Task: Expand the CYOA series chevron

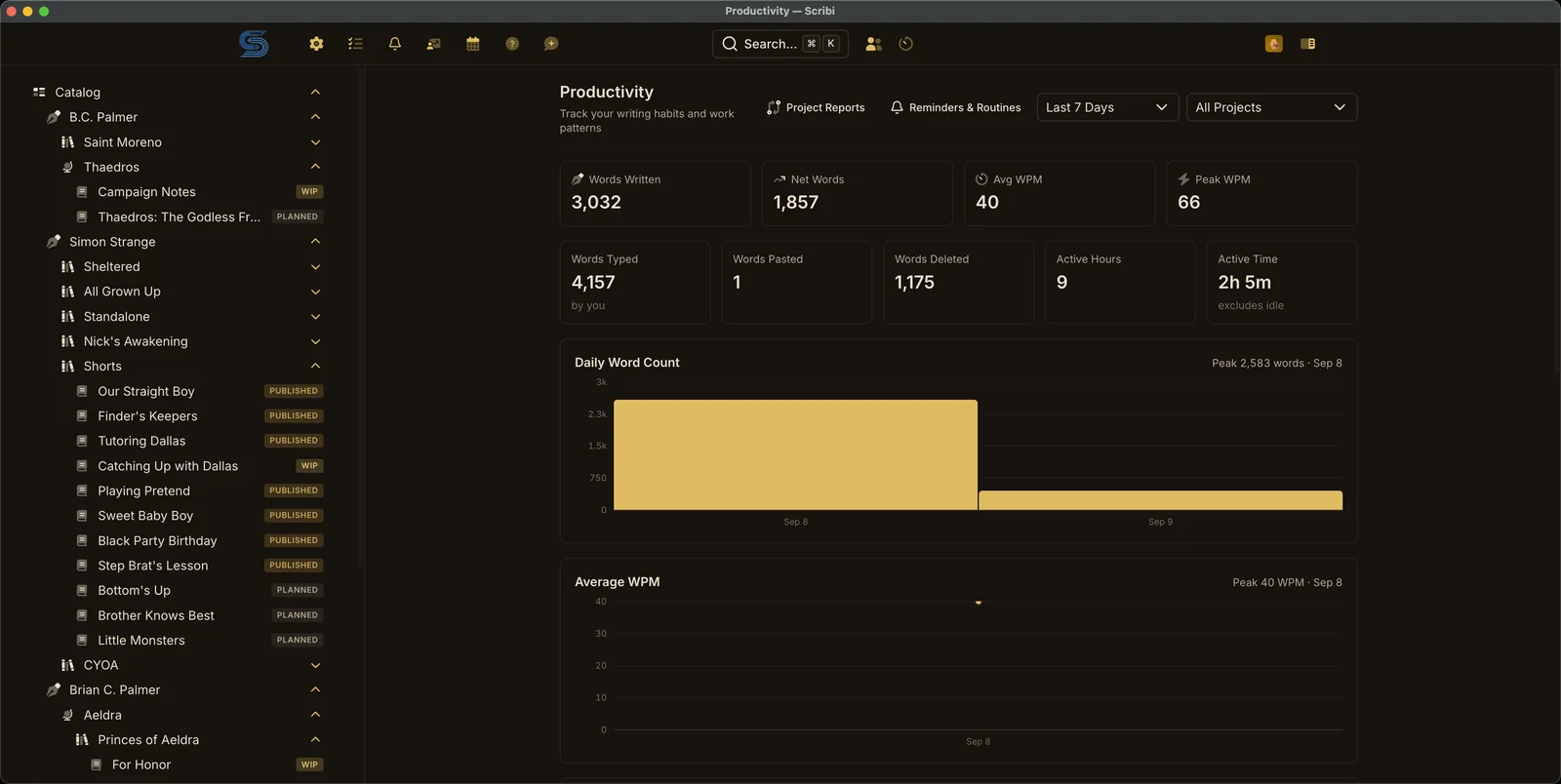Action: tap(315, 665)
